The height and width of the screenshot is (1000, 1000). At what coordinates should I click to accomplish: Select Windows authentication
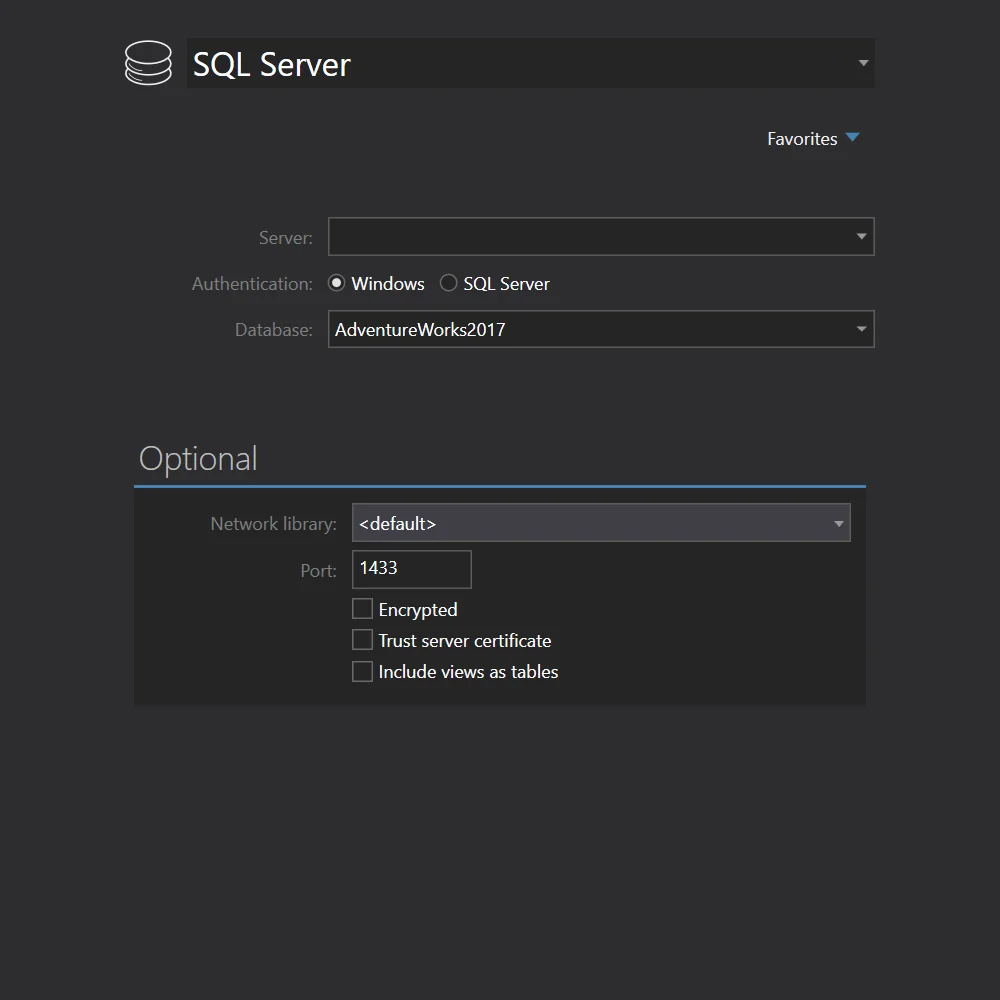(x=337, y=283)
